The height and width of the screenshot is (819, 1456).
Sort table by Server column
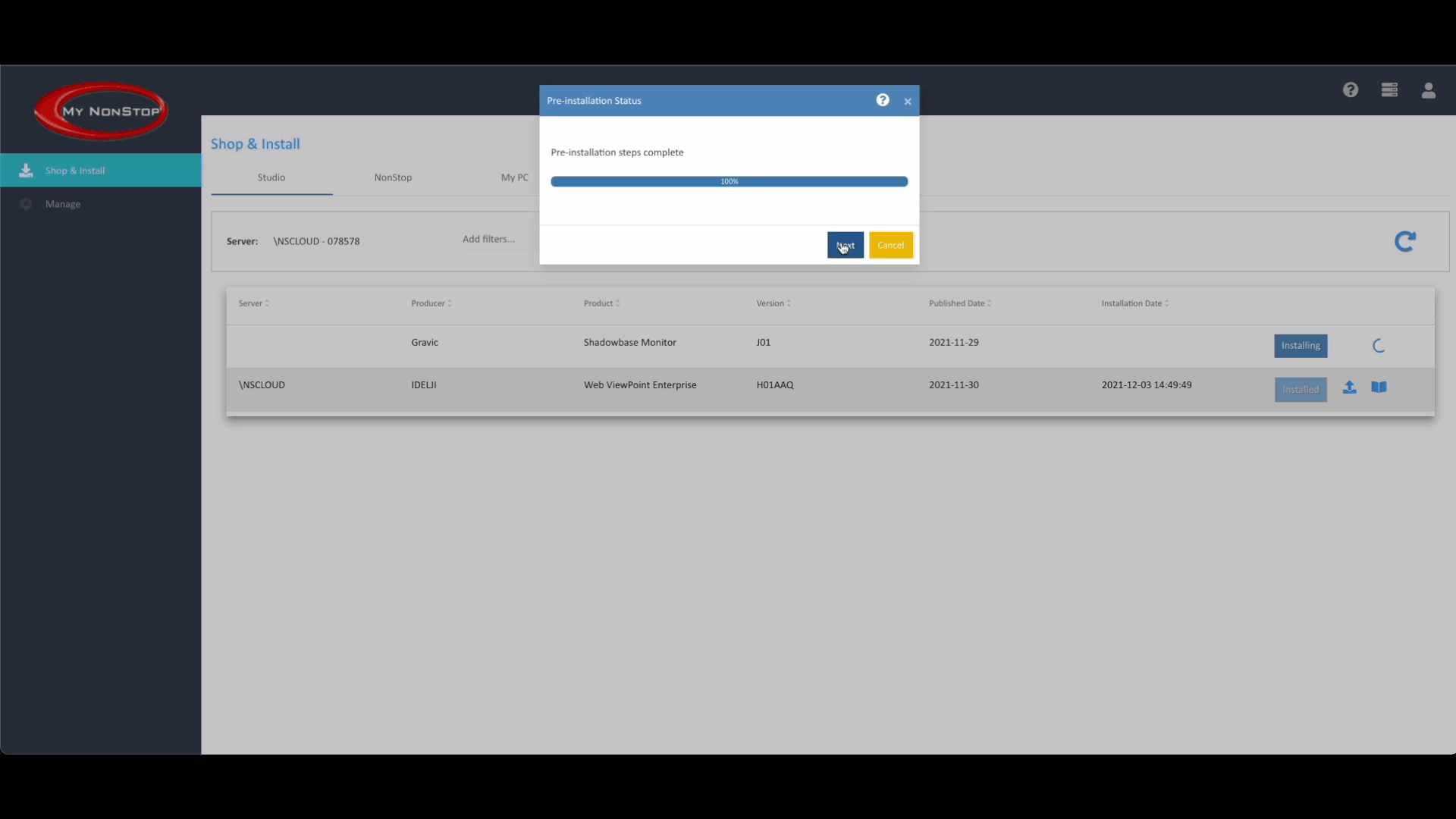point(253,303)
